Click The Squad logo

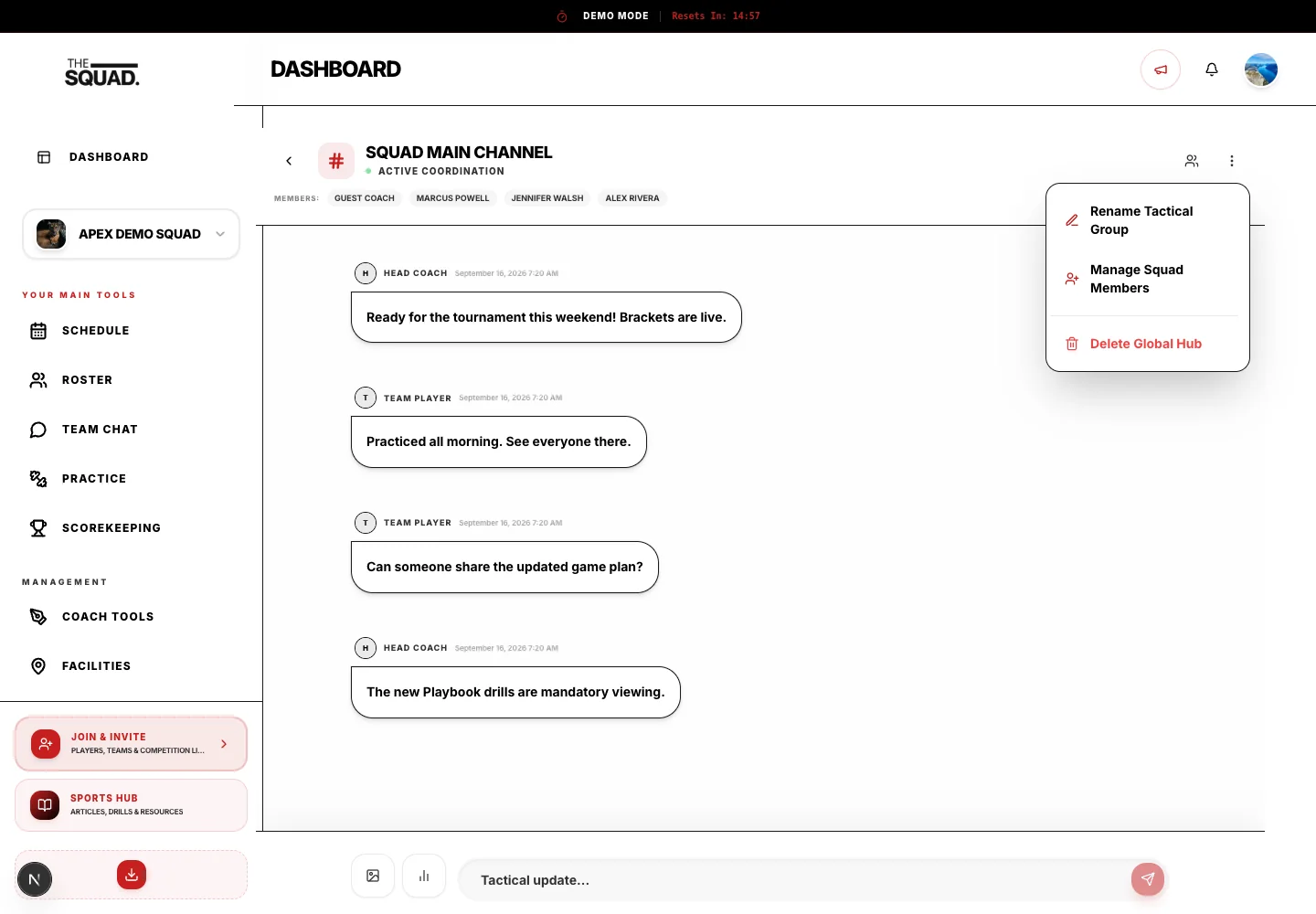click(102, 72)
